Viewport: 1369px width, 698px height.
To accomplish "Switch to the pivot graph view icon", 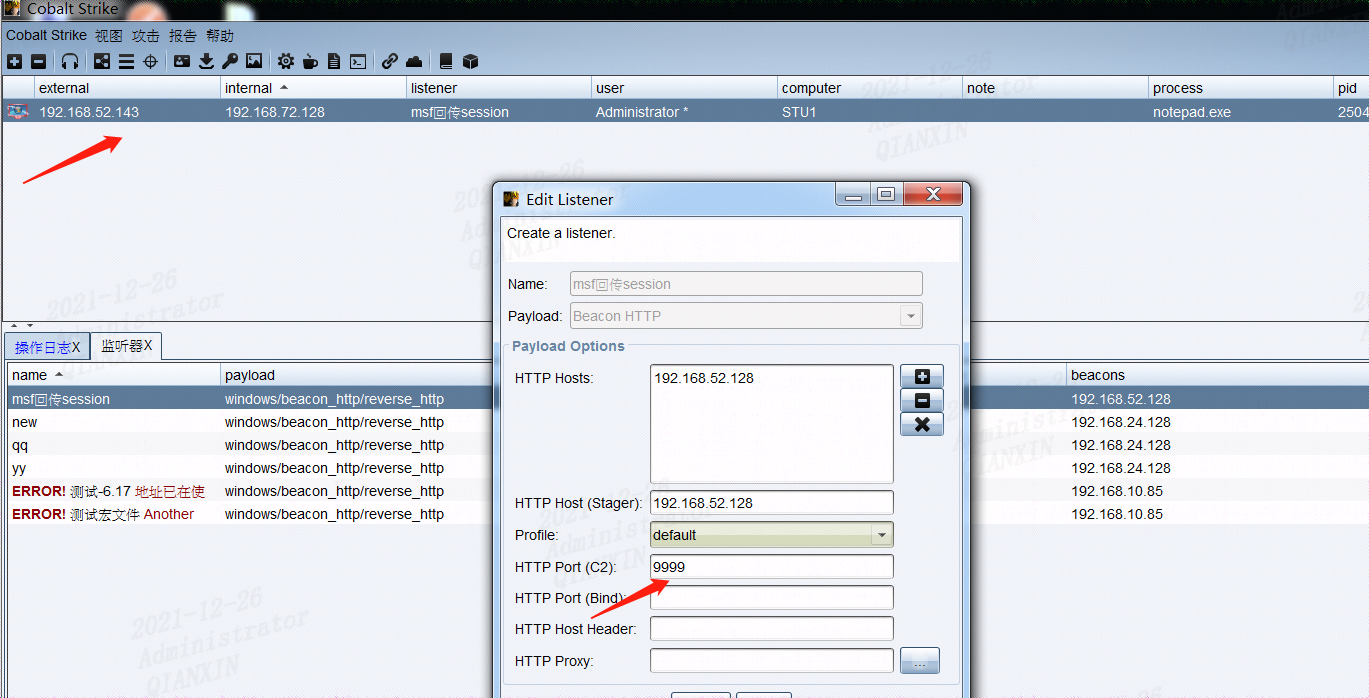I will [102, 61].
